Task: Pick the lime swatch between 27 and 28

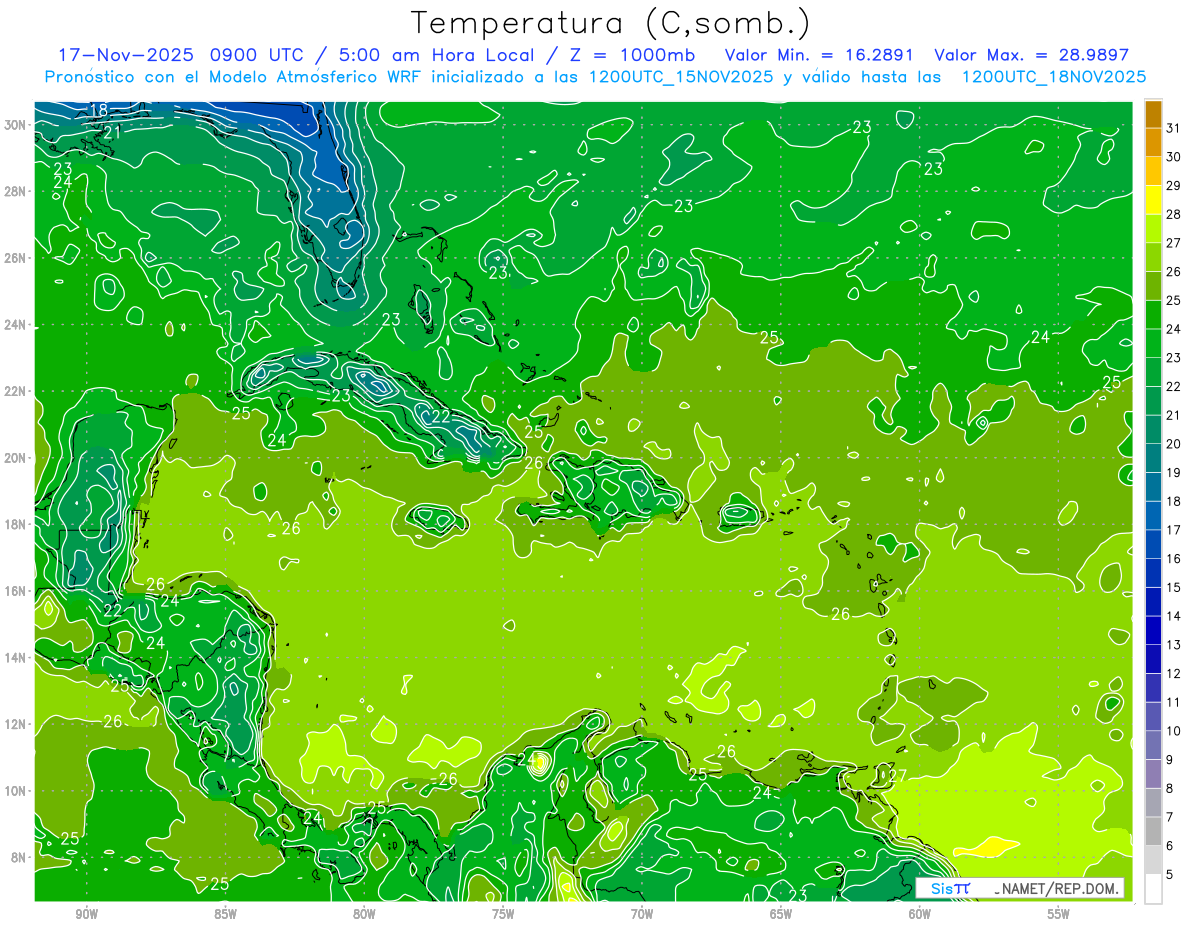Action: click(1153, 229)
